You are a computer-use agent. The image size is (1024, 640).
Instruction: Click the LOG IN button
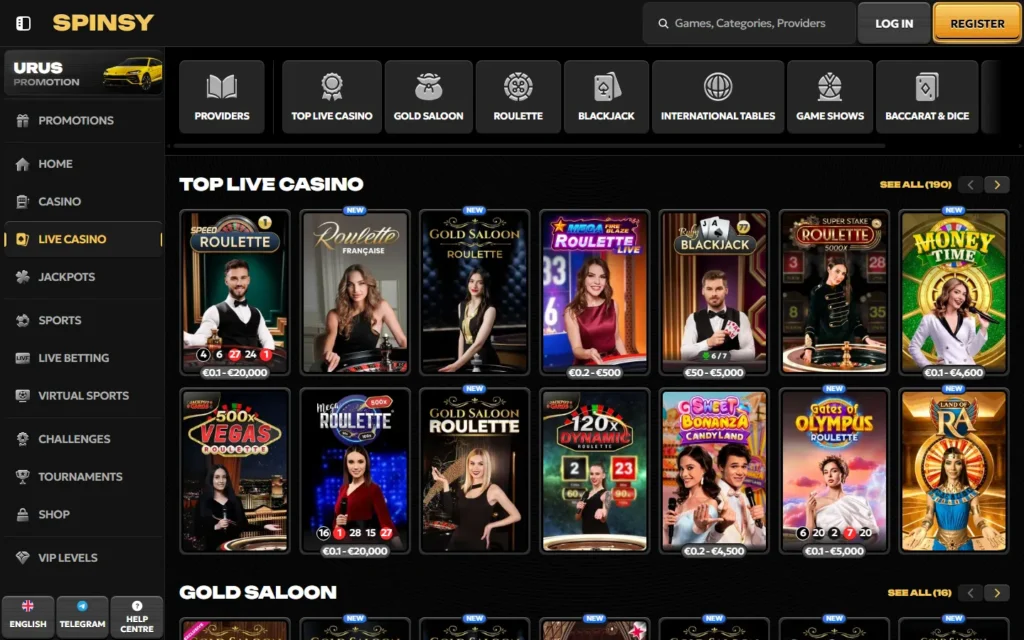click(893, 24)
